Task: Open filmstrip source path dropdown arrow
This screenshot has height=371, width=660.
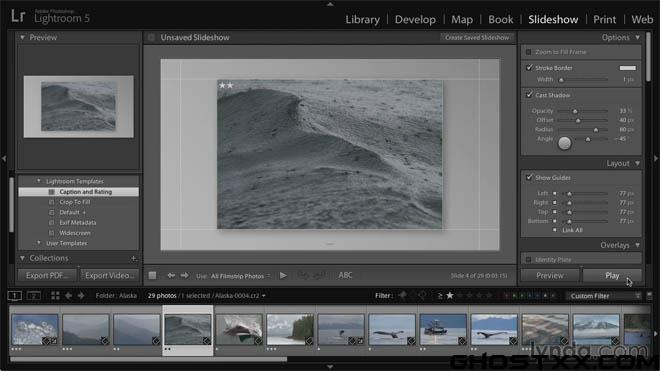Action: click(x=264, y=296)
